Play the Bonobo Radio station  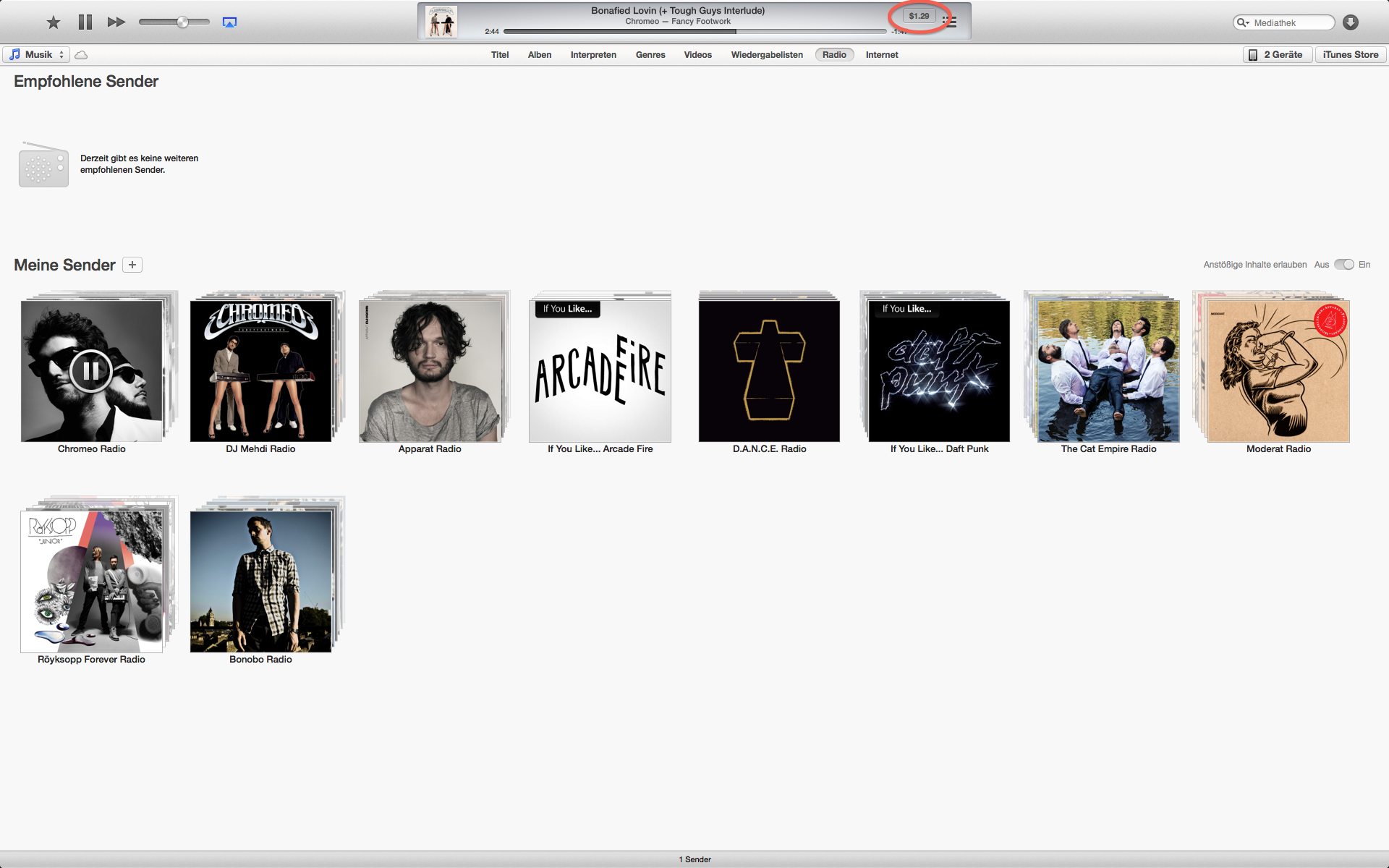(260, 582)
